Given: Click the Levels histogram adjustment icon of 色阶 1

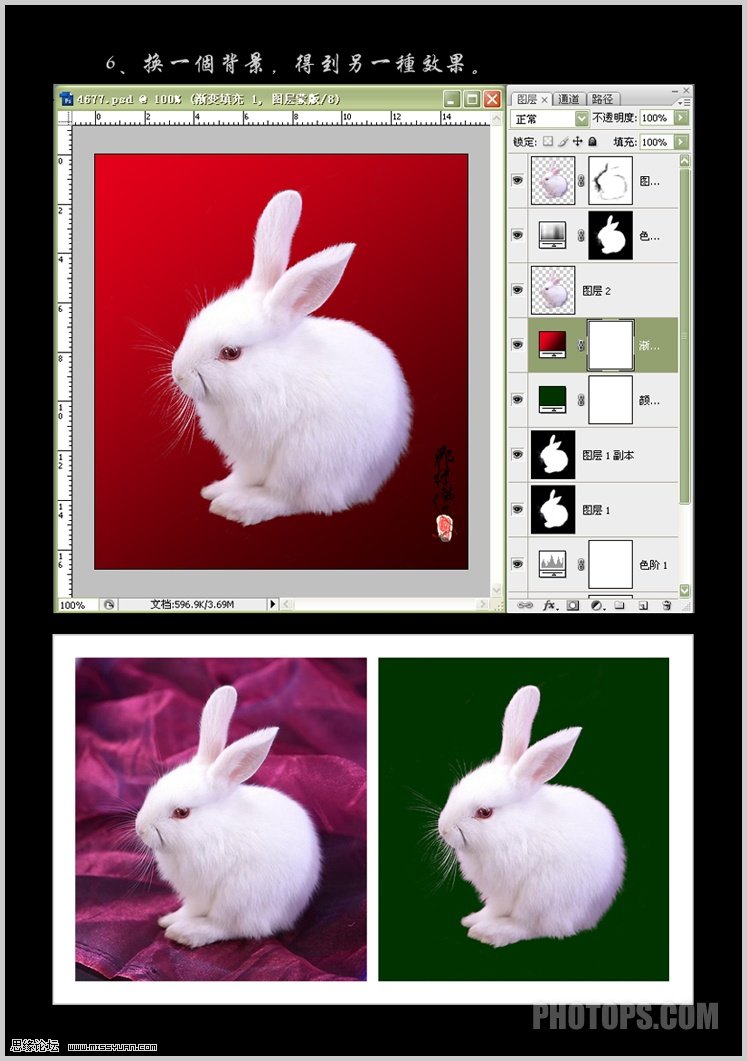Looking at the screenshot, I should (553, 564).
